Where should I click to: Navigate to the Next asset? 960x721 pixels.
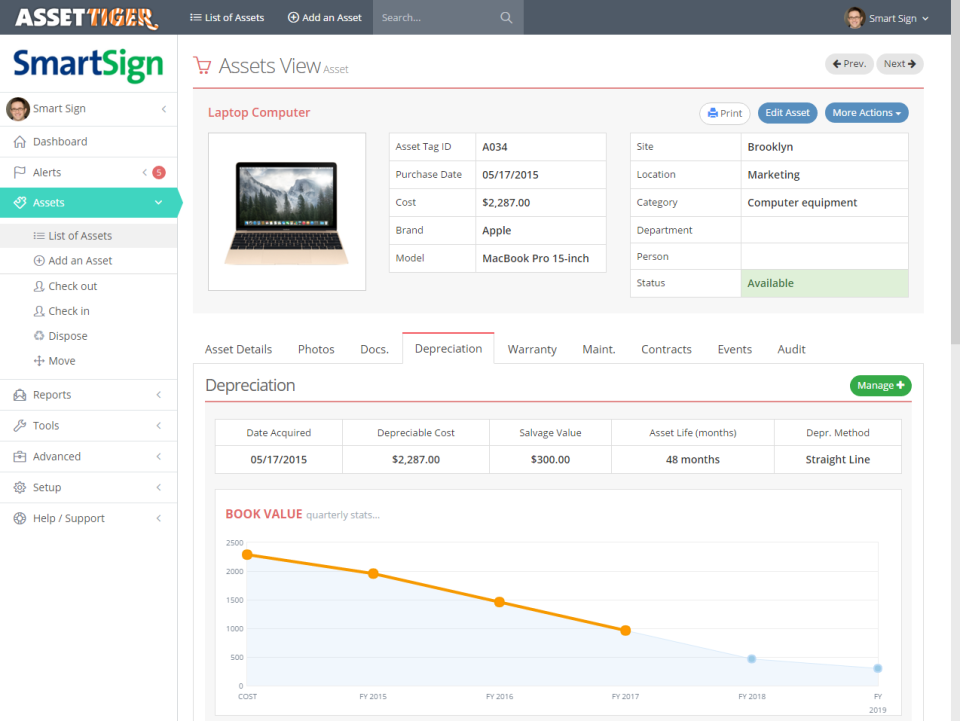pos(899,63)
